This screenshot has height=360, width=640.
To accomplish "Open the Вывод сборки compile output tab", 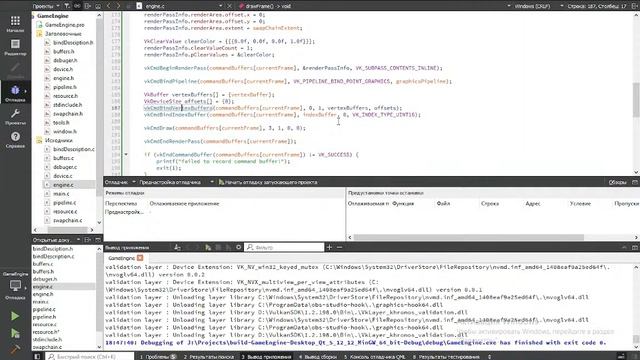I will coord(318,357).
